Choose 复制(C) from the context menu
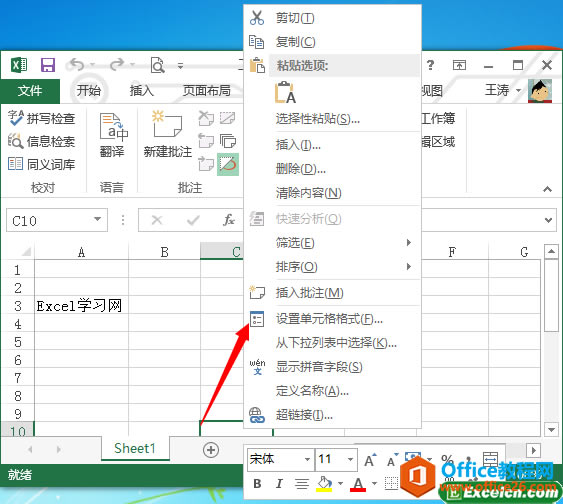The image size is (563, 504). click(x=332, y=42)
